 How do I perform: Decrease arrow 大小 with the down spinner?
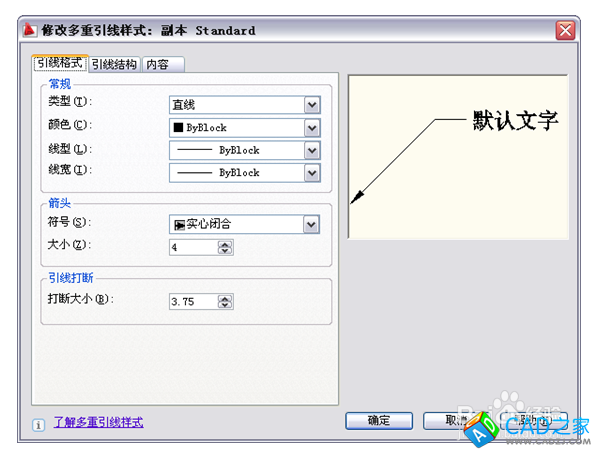coord(225,251)
